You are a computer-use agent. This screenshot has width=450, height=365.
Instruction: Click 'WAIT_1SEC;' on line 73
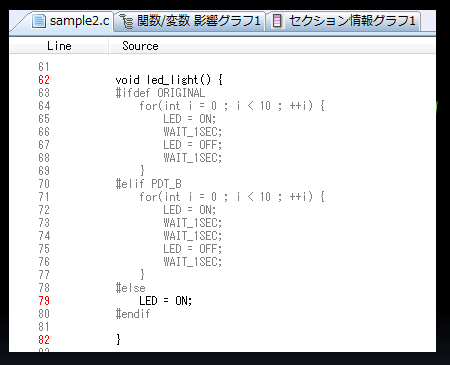[x=193, y=223]
